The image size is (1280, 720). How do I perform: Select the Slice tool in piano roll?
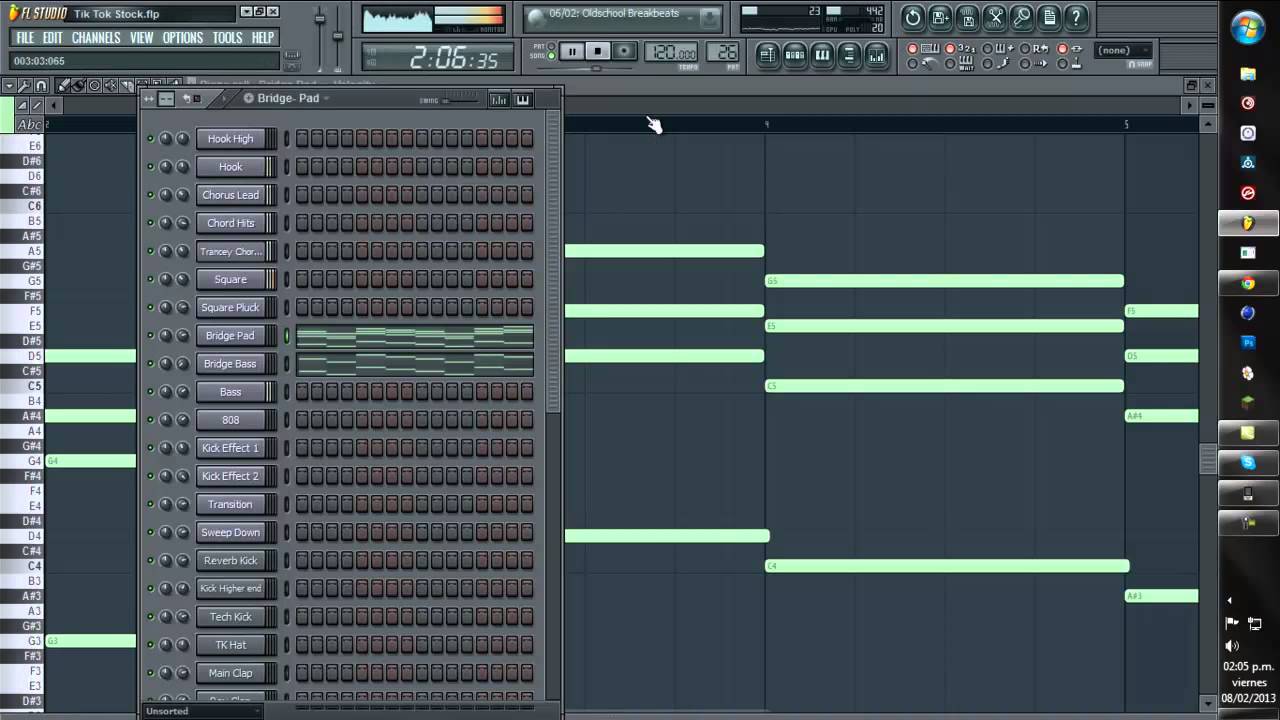(x=126, y=86)
